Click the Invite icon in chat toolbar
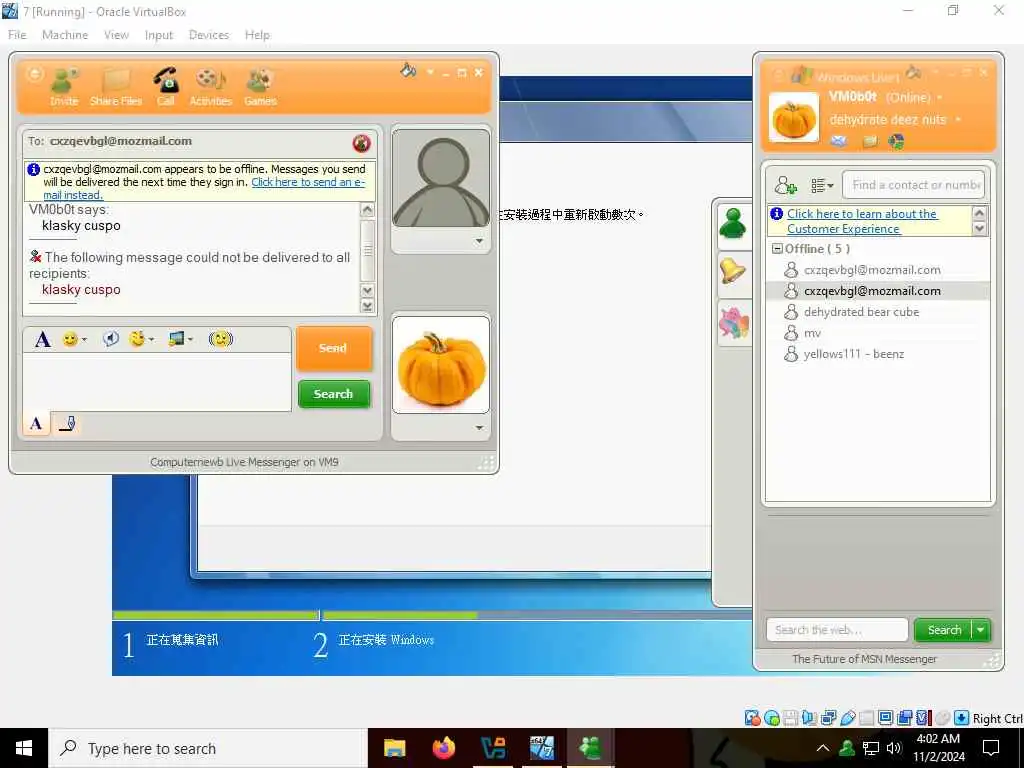 click(x=64, y=86)
